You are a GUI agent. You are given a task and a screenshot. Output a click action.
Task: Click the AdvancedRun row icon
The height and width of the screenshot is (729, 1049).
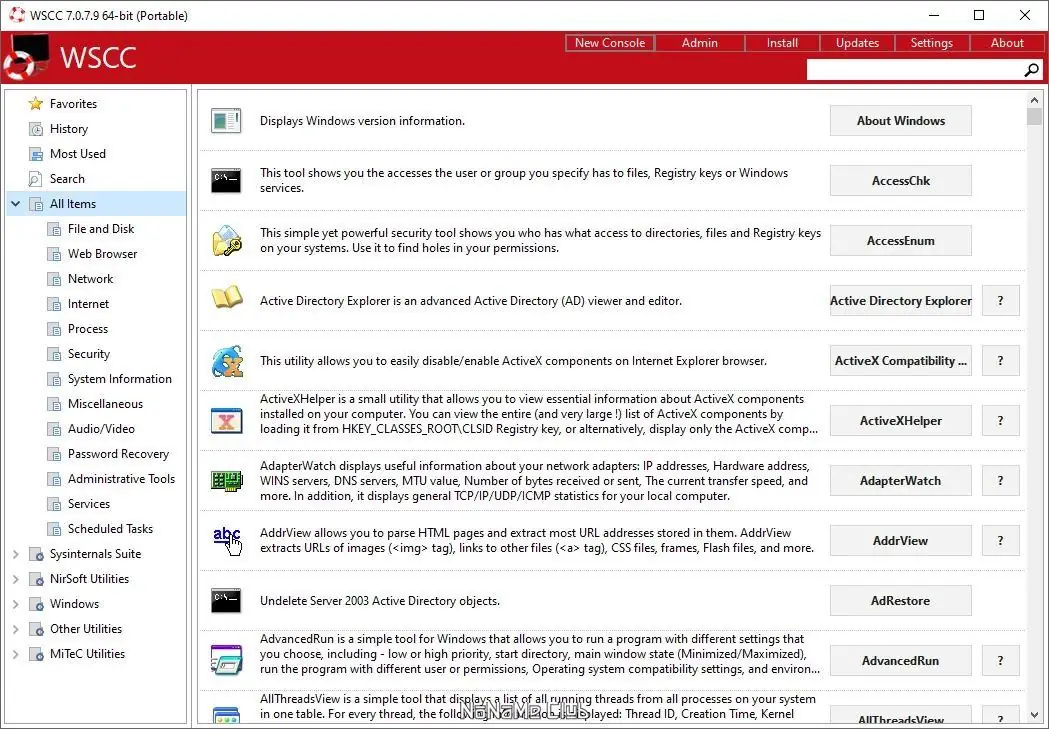click(x=226, y=661)
